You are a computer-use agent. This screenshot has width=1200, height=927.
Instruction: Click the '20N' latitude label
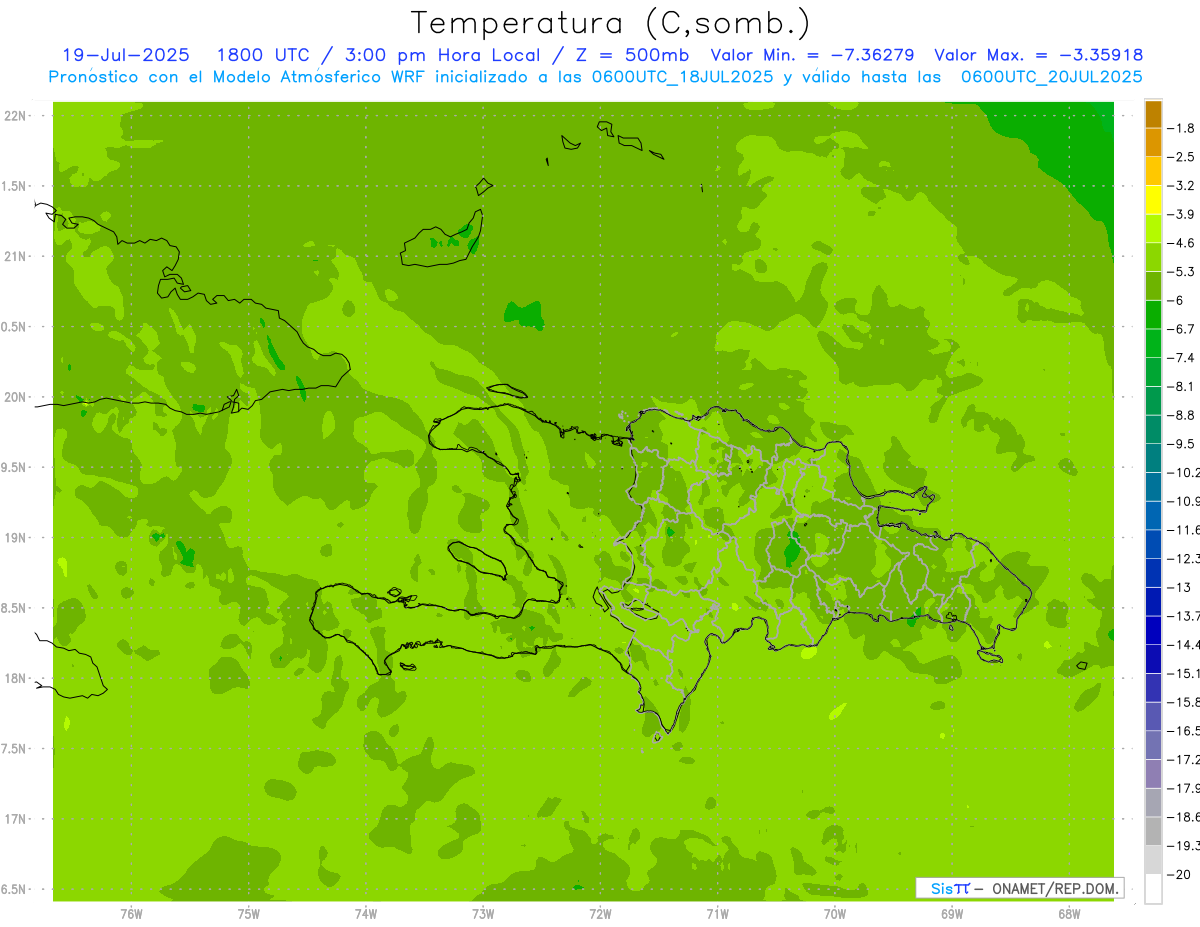pos(15,397)
